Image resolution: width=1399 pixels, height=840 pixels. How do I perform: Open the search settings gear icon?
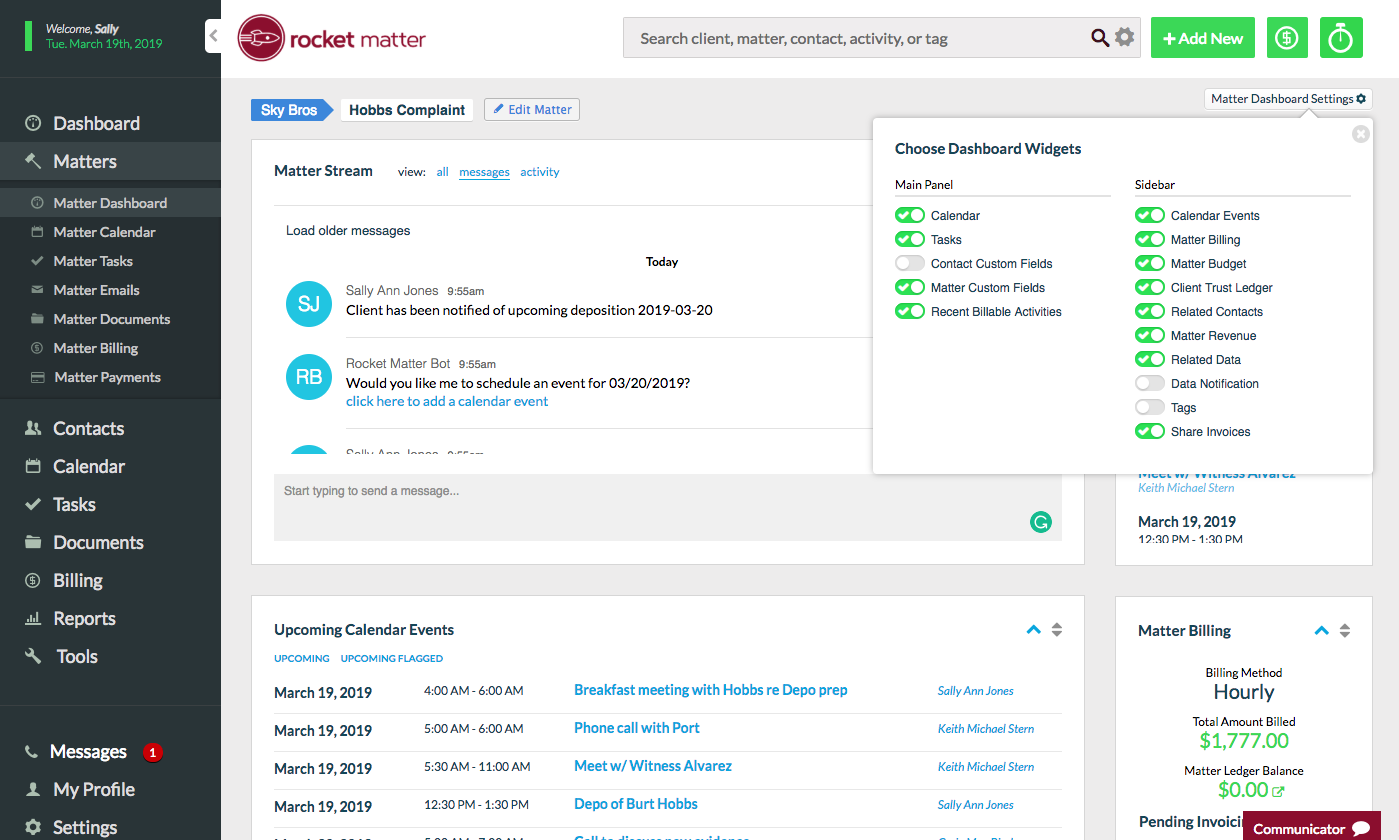1124,37
